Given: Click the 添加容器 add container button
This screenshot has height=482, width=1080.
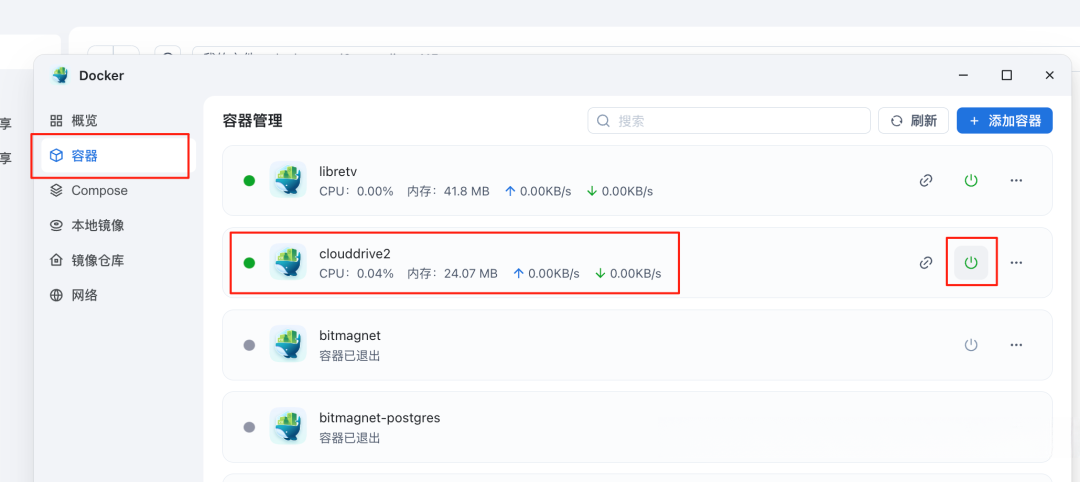Looking at the screenshot, I should [x=1005, y=120].
